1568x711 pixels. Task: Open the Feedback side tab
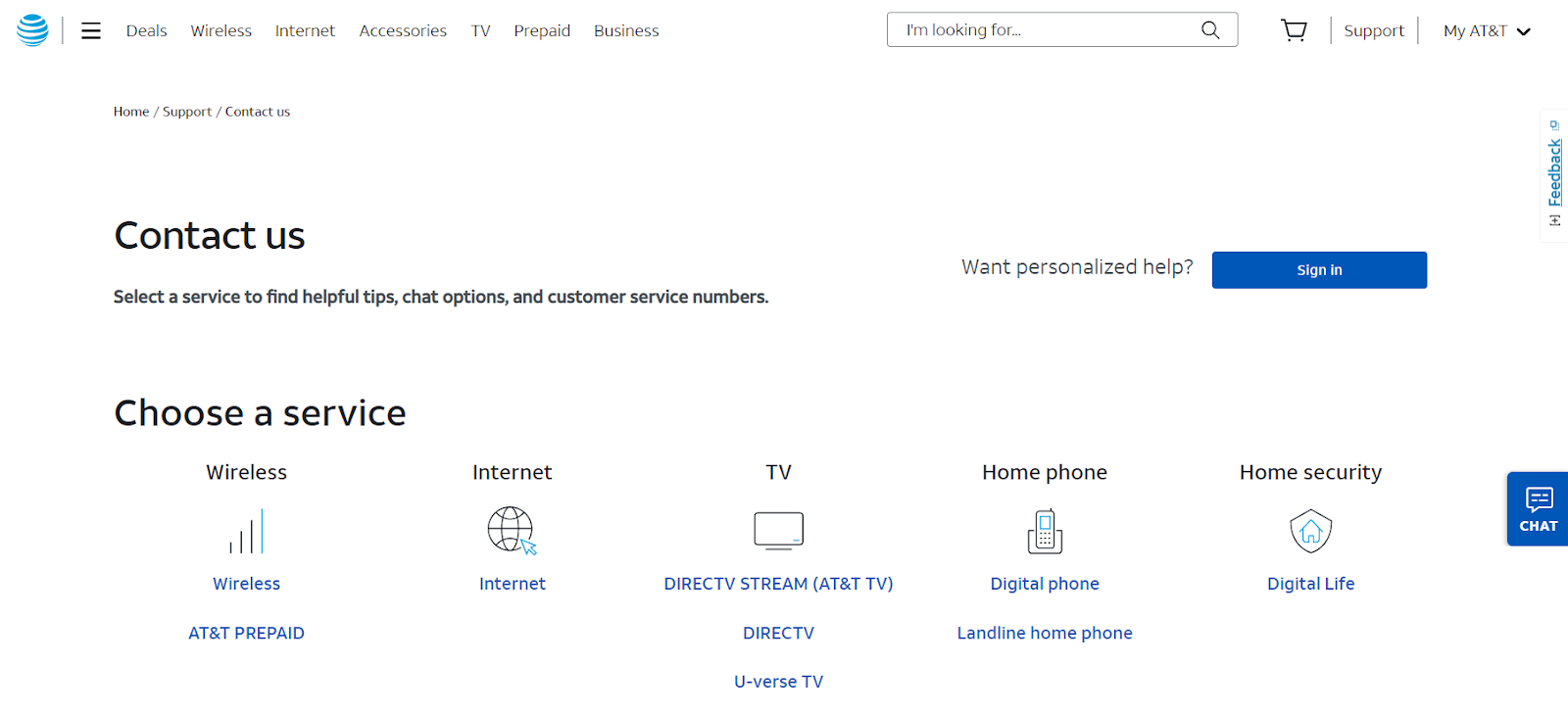(1554, 175)
